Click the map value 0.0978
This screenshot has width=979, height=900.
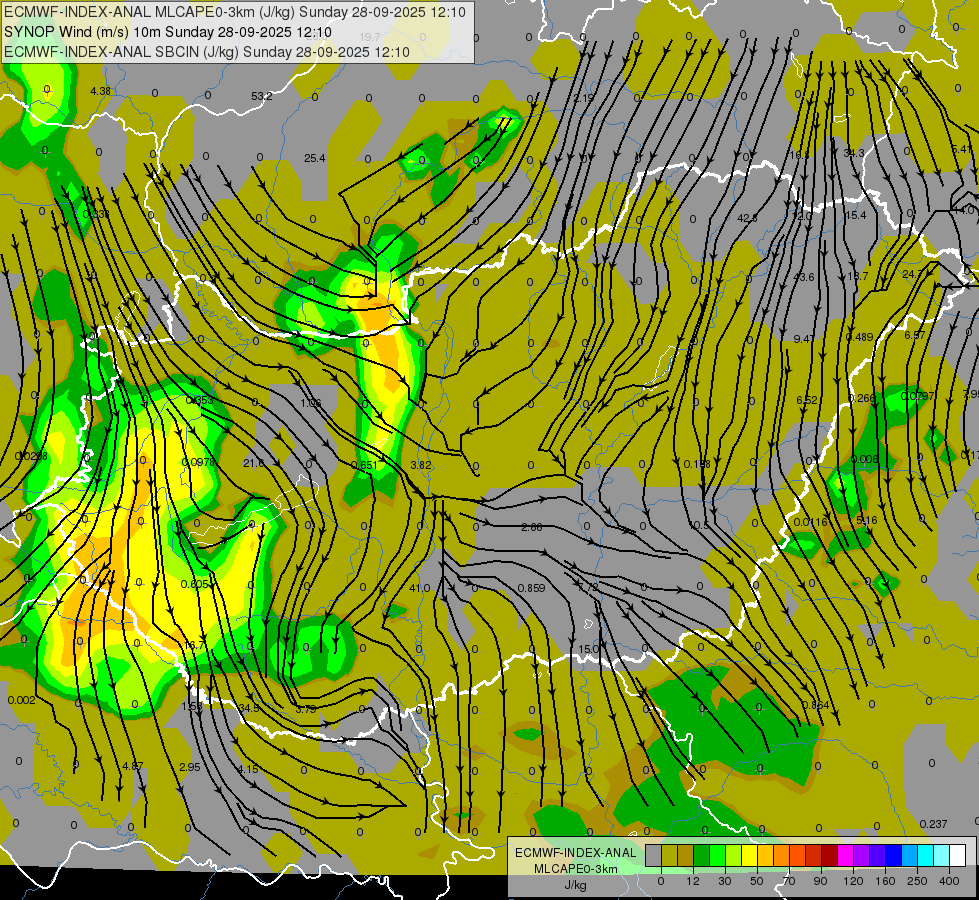(x=198, y=462)
